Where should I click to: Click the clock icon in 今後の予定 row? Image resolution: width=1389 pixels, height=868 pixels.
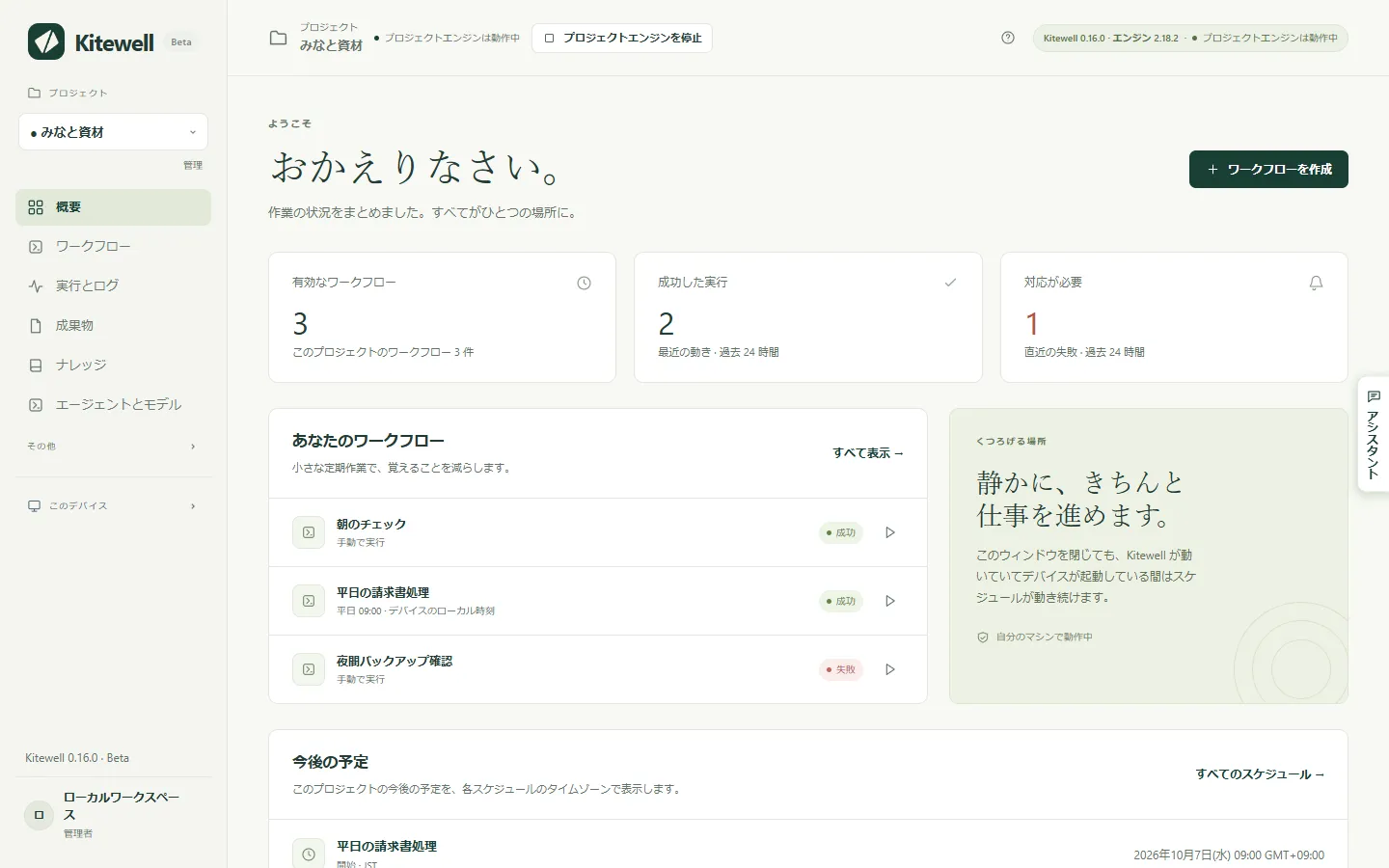(309, 854)
